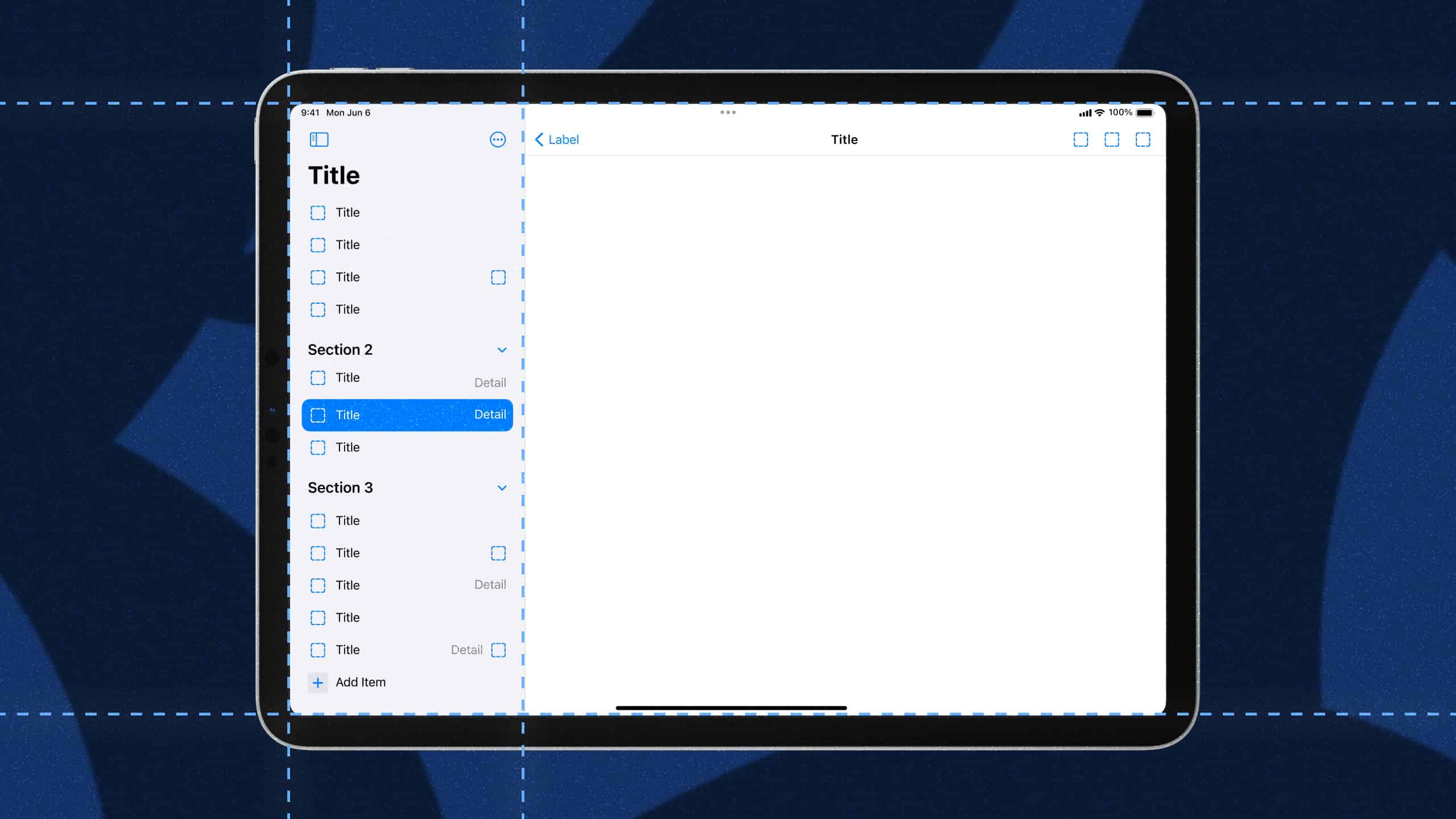Collapse Section 3 with its chevron
This screenshot has width=1456, height=819.
tap(502, 488)
